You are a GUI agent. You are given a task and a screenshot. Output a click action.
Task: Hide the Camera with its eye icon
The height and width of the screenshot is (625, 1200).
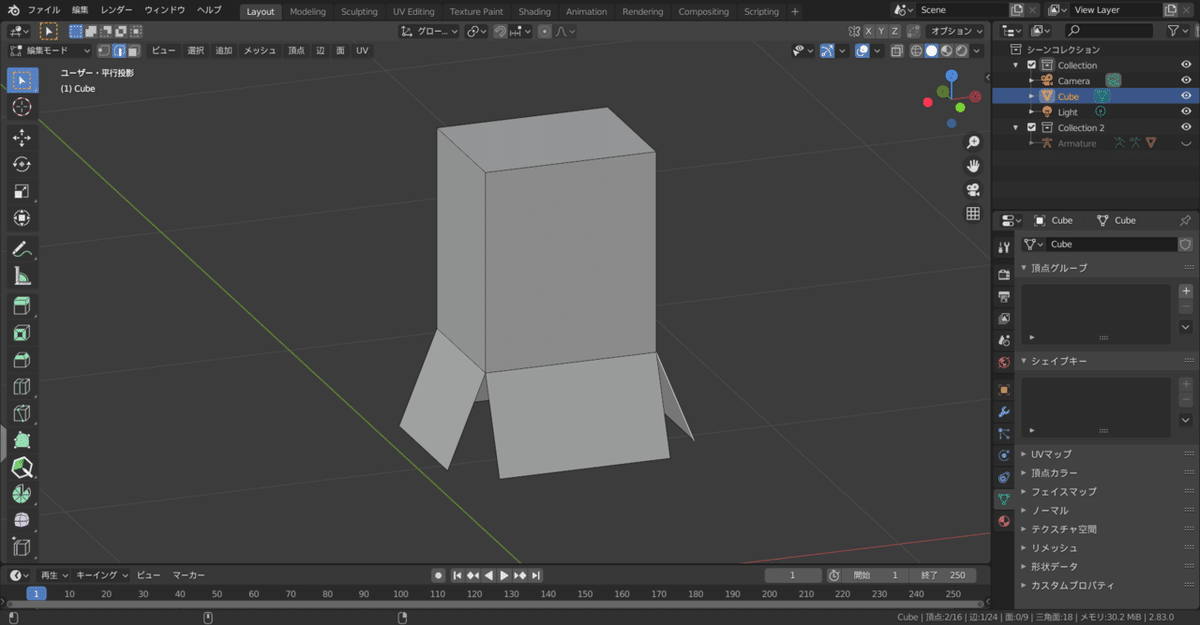[1185, 81]
